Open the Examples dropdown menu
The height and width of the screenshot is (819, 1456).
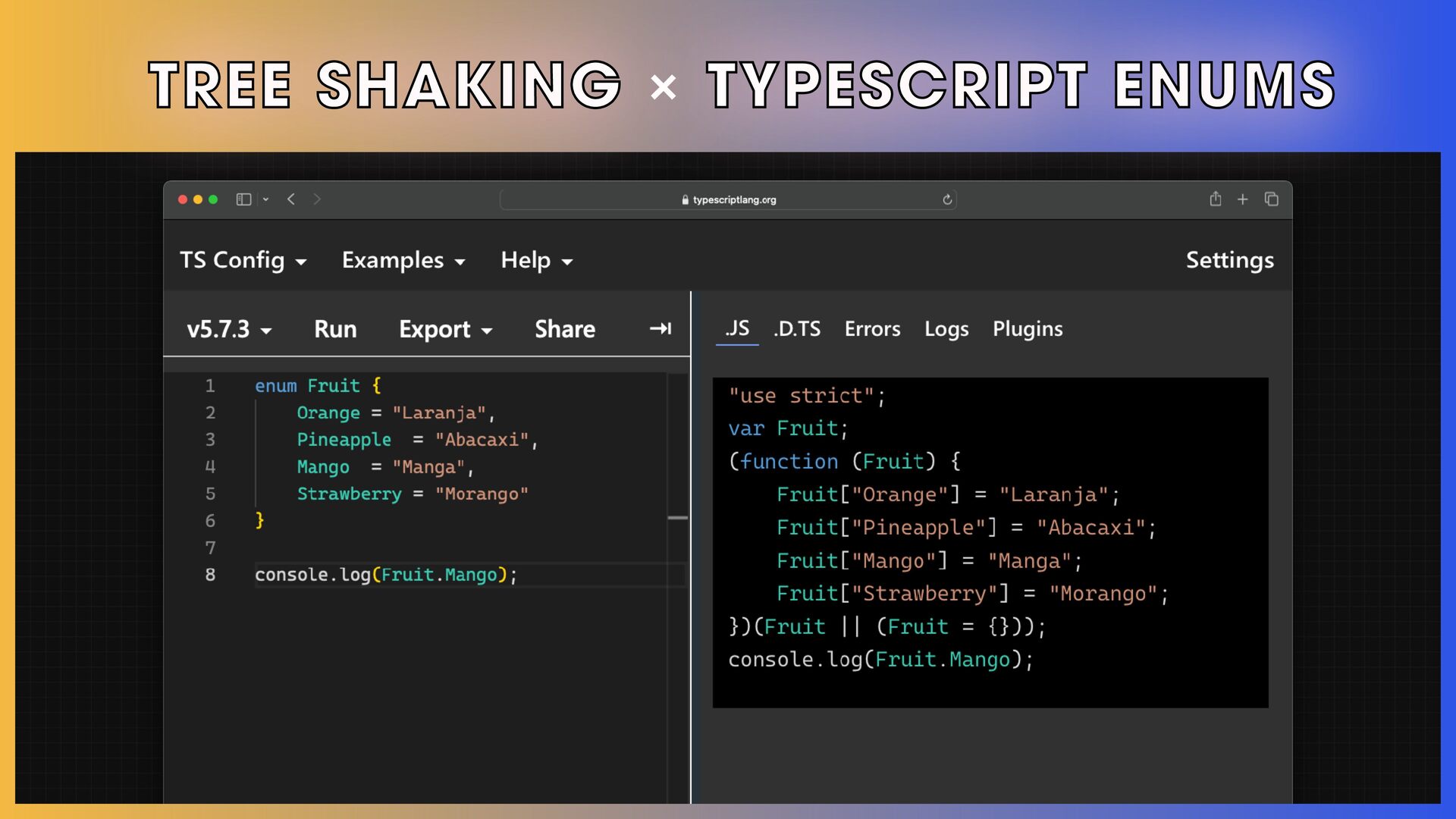(x=404, y=260)
